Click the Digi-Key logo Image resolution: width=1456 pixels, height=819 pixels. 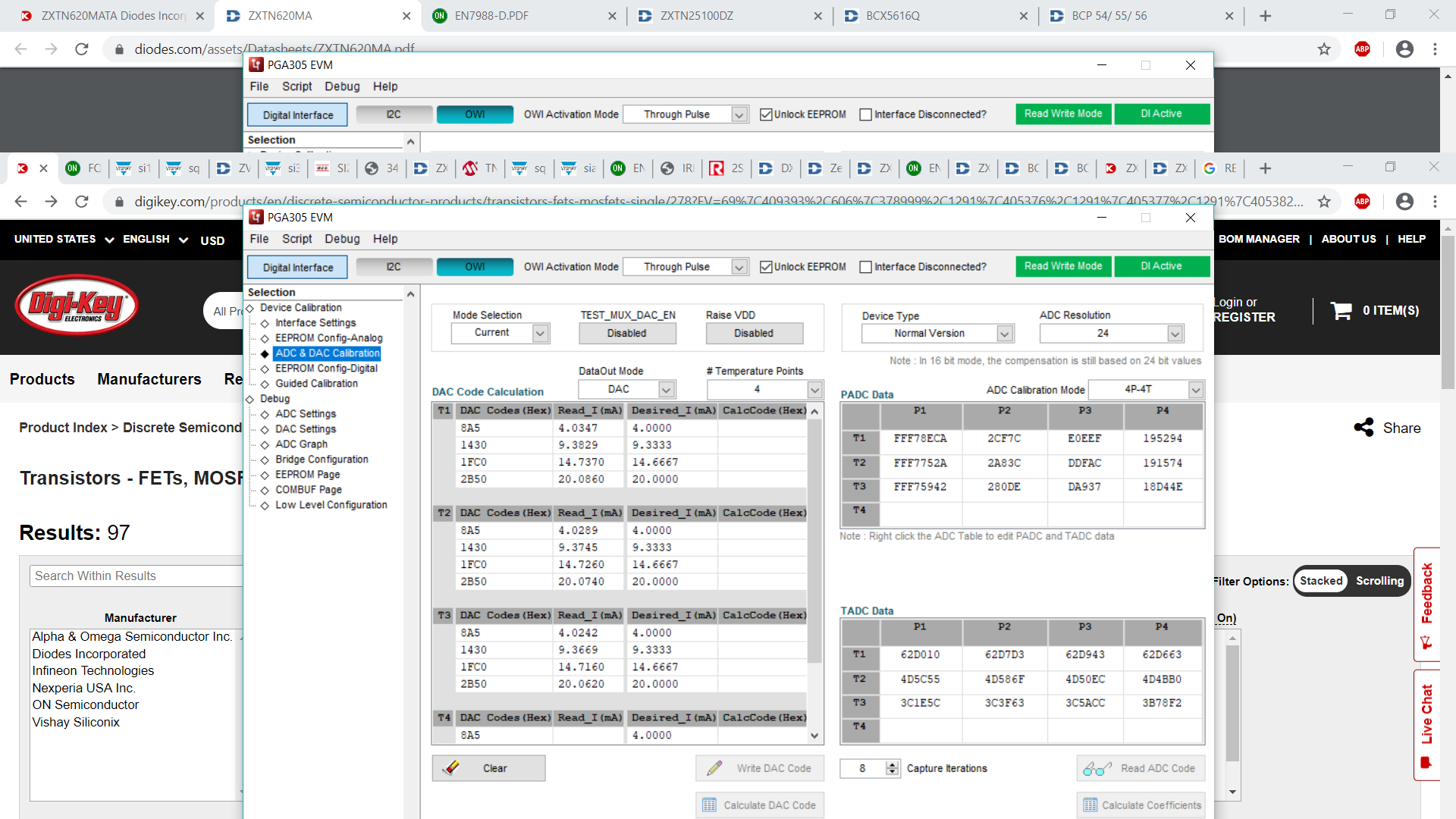(x=76, y=305)
